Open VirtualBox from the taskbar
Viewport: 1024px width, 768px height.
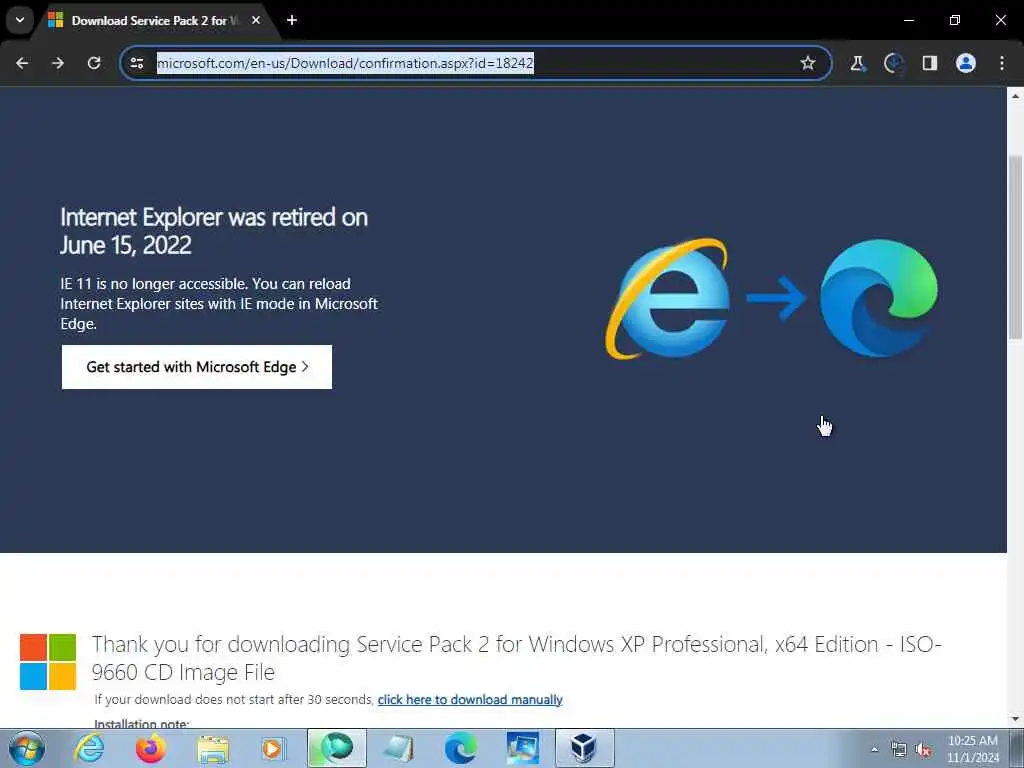(584, 748)
